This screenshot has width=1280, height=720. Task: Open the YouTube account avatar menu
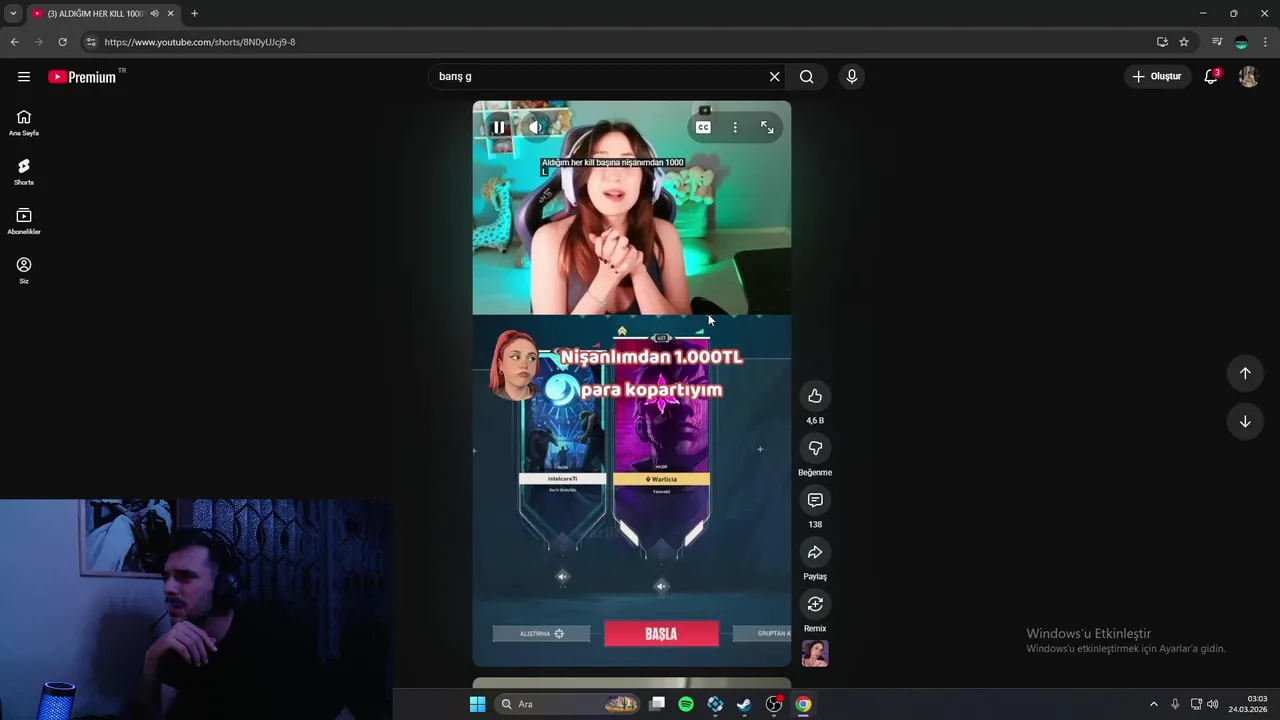point(1248,77)
